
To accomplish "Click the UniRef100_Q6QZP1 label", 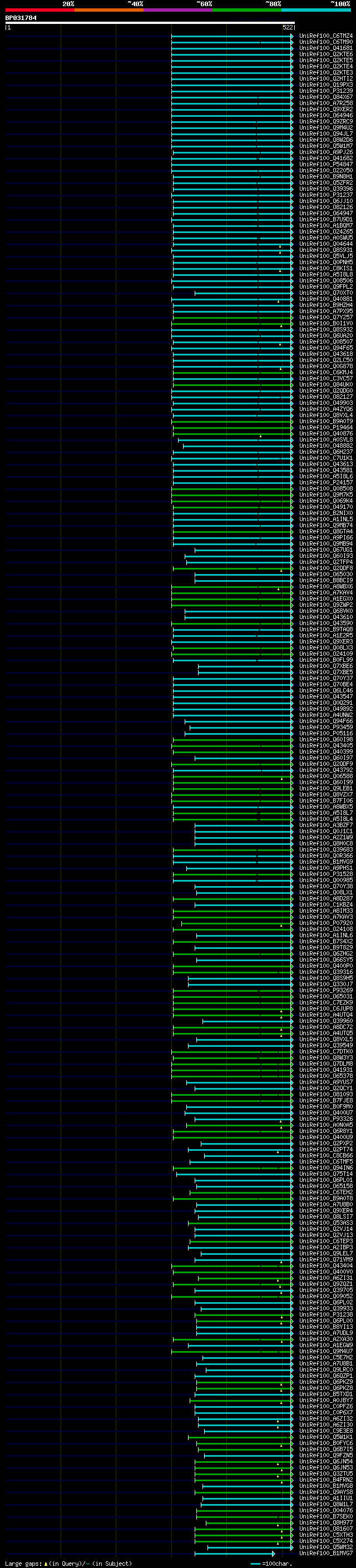I will (325, 1376).
